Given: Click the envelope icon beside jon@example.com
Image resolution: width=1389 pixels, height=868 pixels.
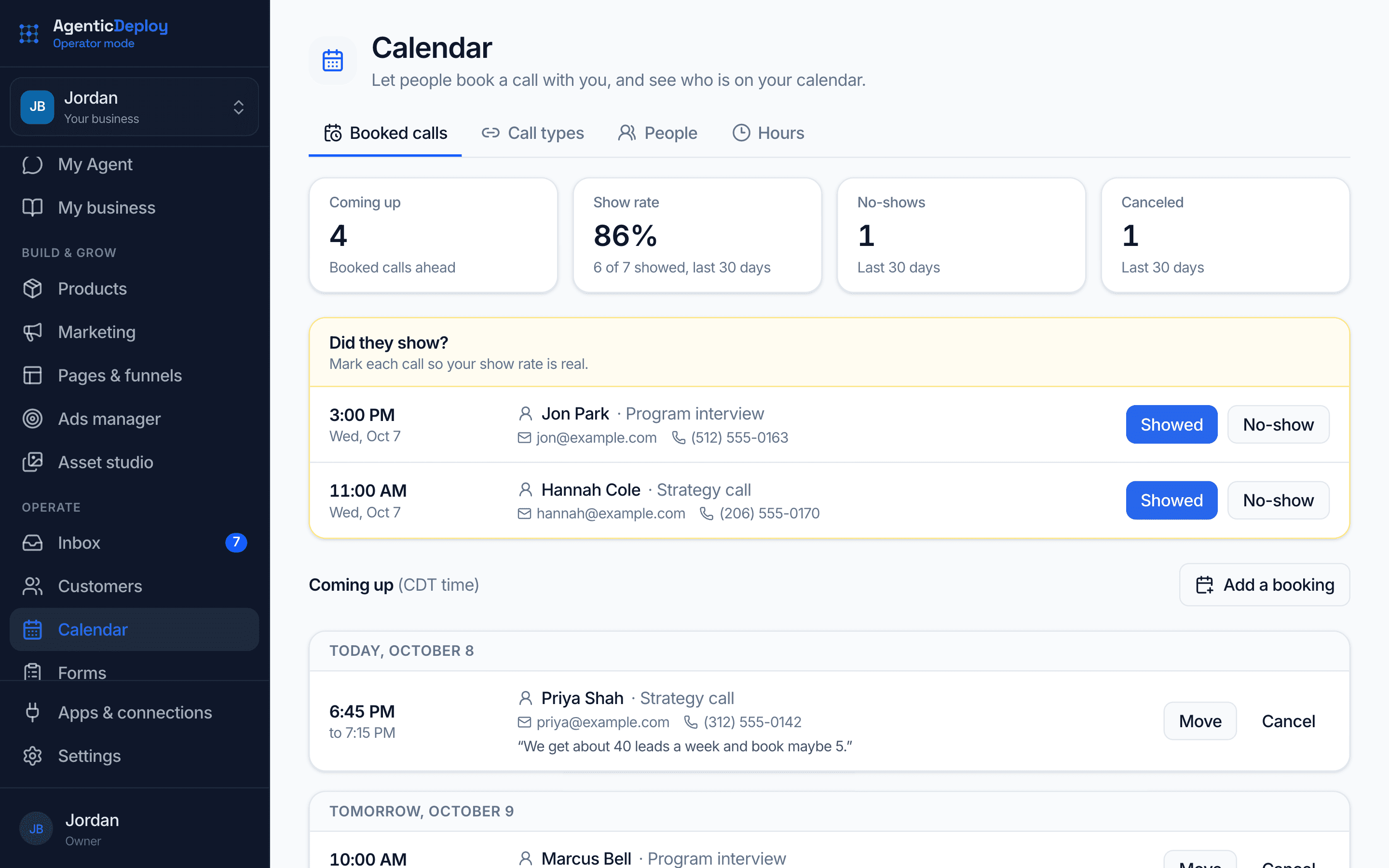Looking at the screenshot, I should 525,438.
